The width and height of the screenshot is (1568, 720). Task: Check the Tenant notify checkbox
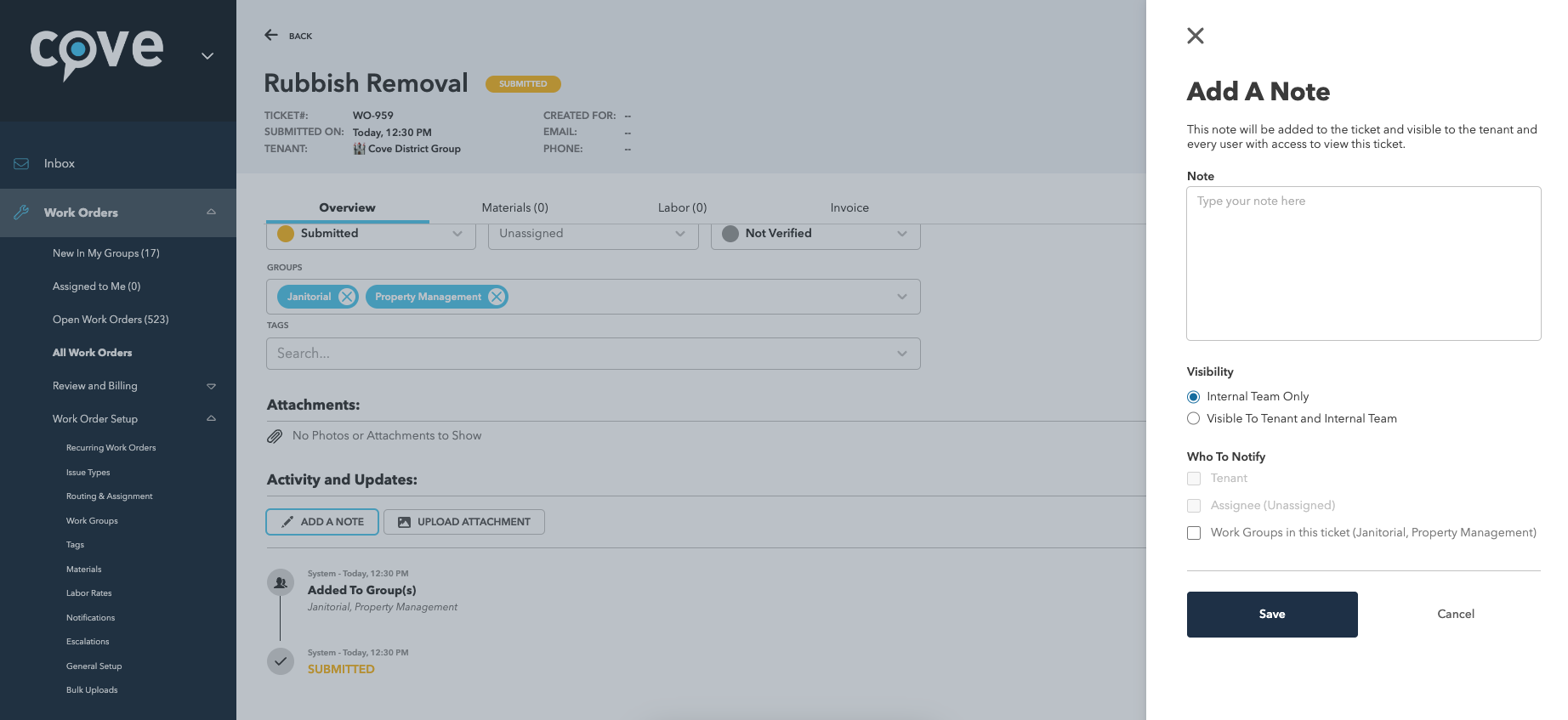click(x=1194, y=479)
